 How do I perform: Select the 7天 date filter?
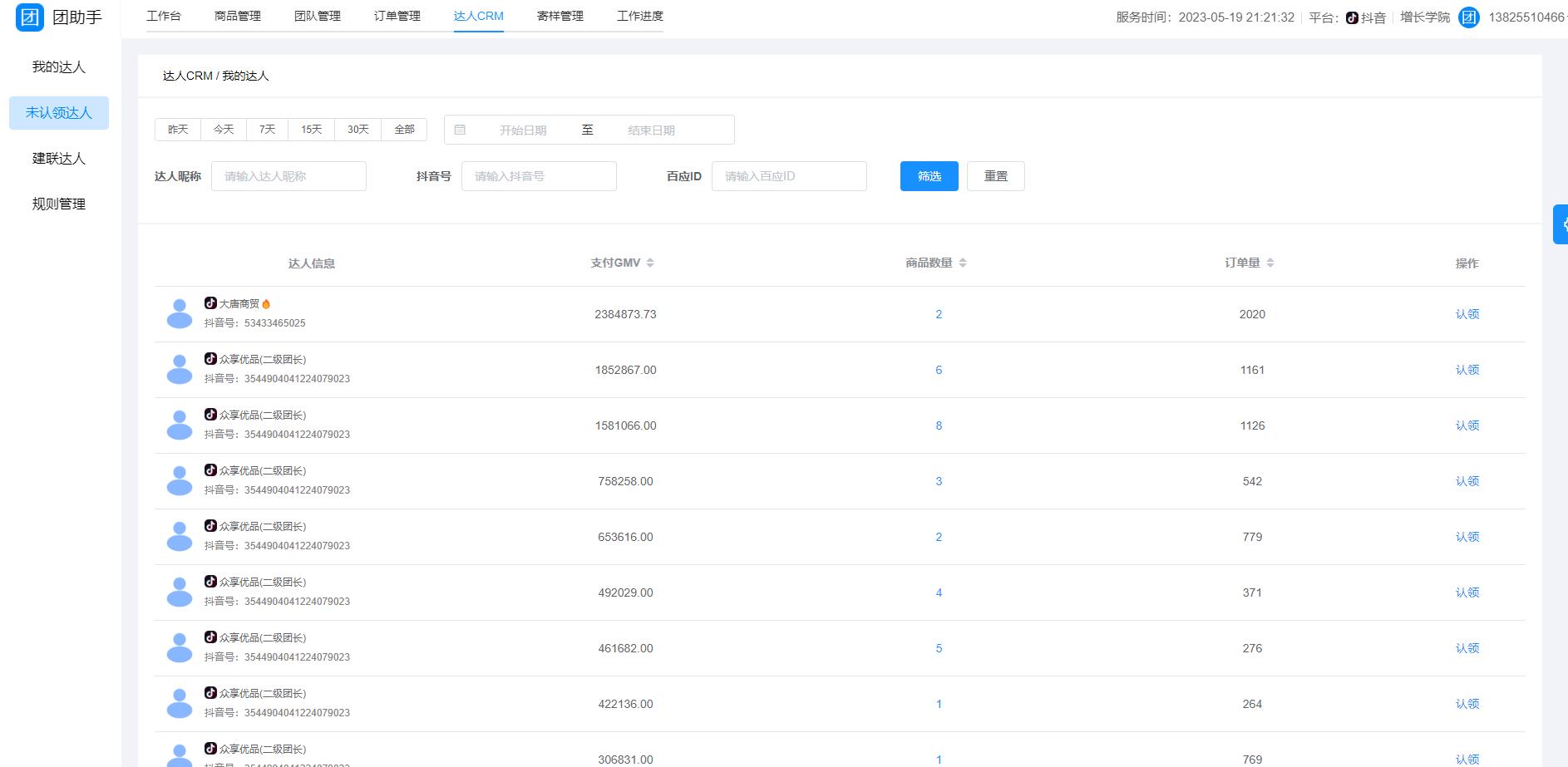pos(266,129)
